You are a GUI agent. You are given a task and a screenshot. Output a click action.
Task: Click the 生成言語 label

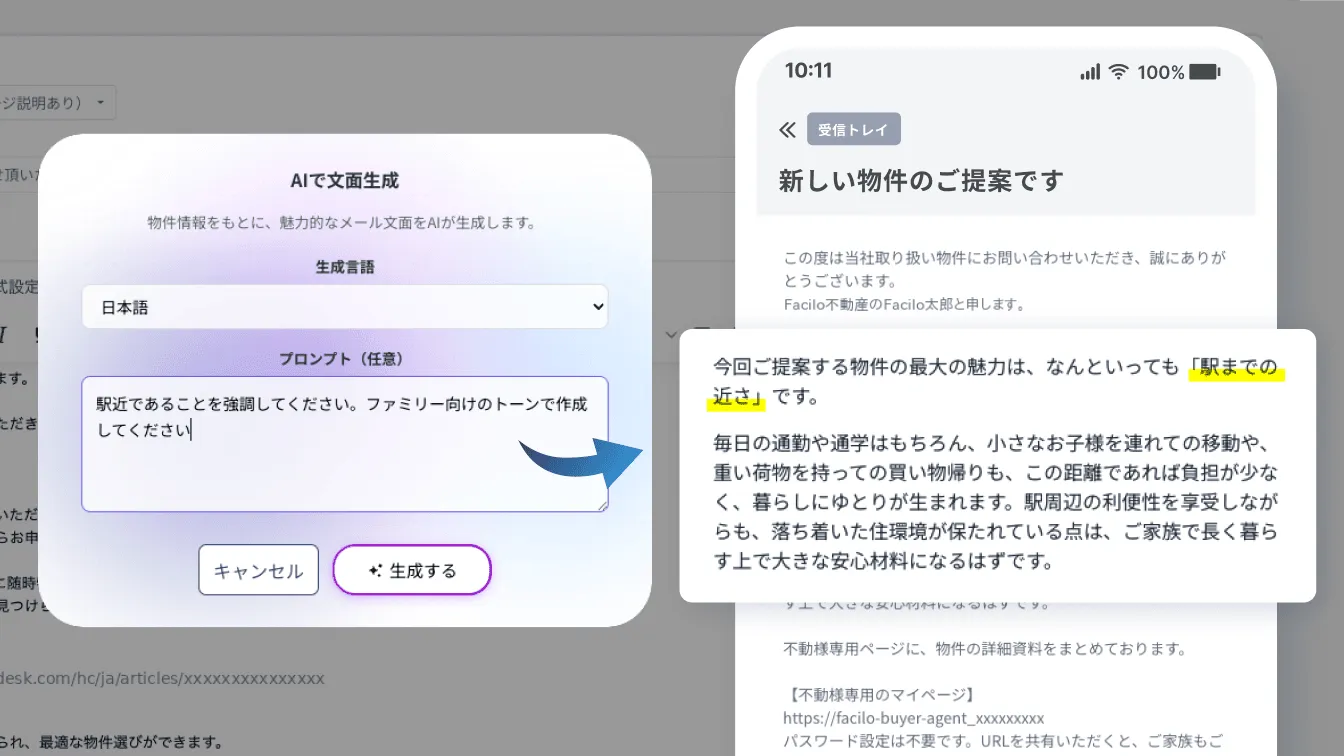pos(344,268)
